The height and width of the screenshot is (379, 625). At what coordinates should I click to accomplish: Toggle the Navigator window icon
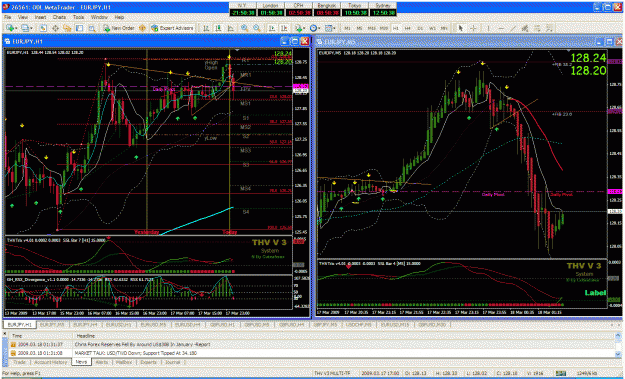pos(67,28)
